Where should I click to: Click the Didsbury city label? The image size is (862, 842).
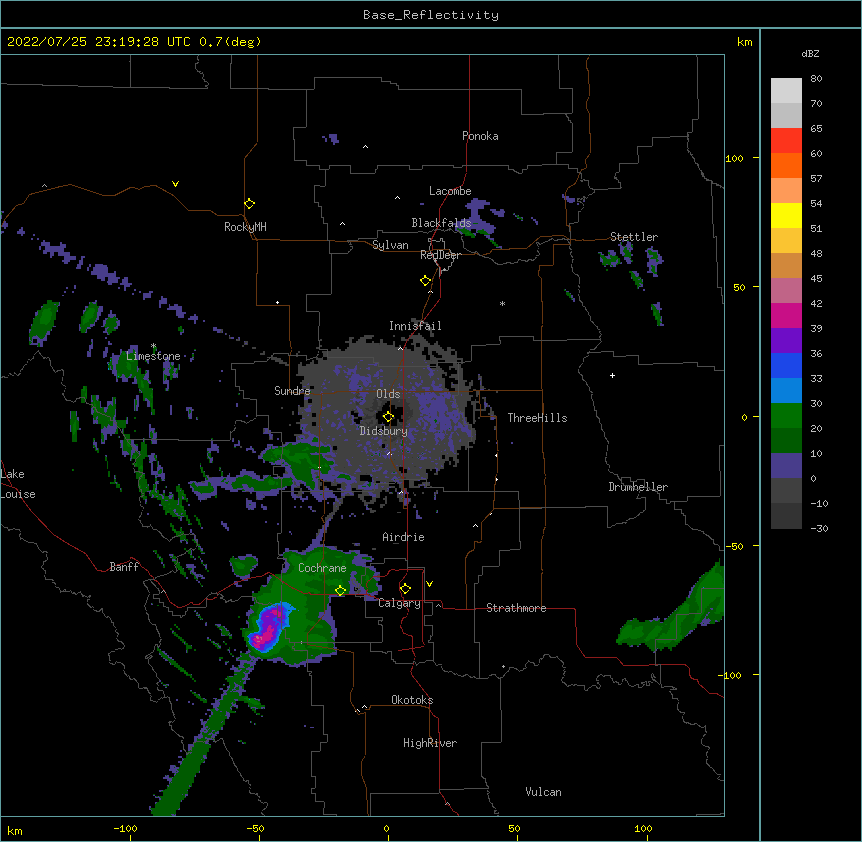point(384,431)
